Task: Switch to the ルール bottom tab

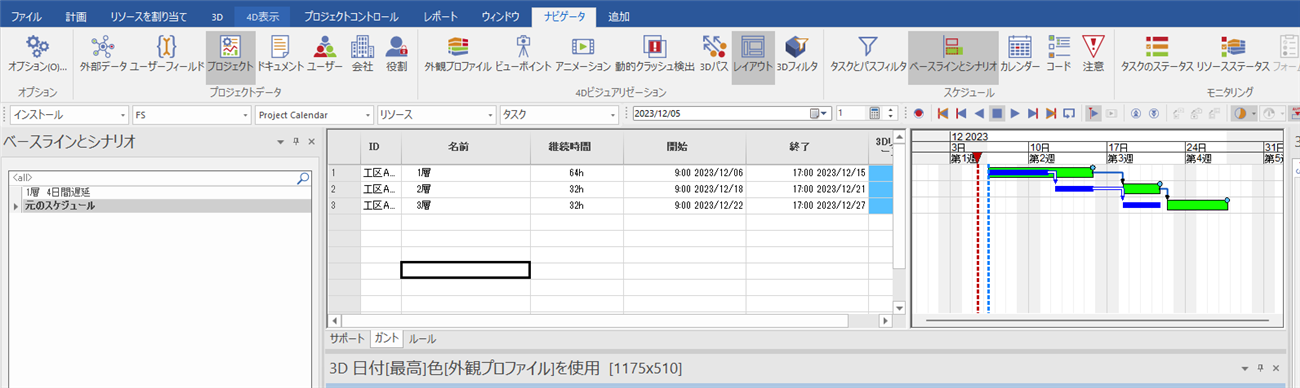Action: [x=422, y=339]
